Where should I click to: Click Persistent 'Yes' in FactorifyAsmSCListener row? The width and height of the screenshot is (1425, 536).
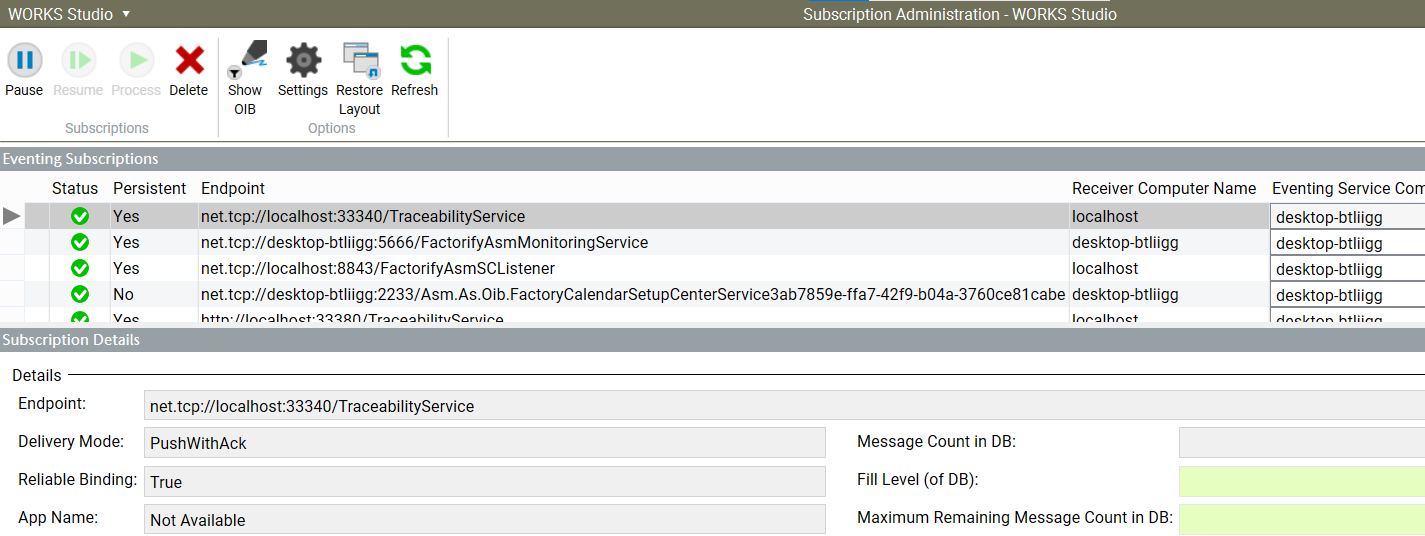point(126,268)
